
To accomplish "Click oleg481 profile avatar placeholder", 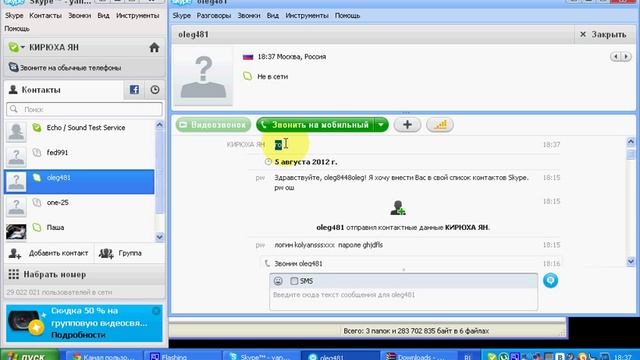I will click(203, 76).
